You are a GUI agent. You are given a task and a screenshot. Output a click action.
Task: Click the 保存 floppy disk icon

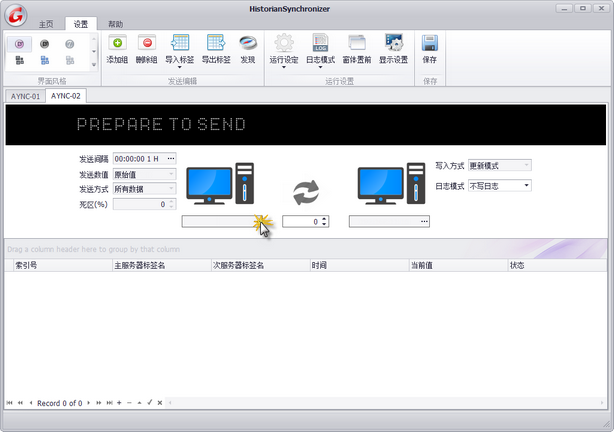coord(430,43)
